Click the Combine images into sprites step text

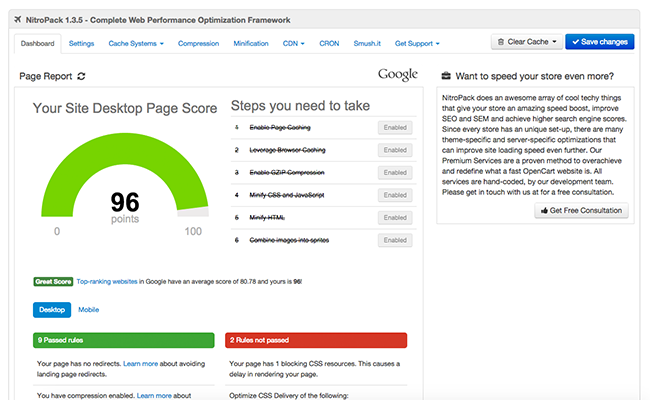(x=289, y=240)
